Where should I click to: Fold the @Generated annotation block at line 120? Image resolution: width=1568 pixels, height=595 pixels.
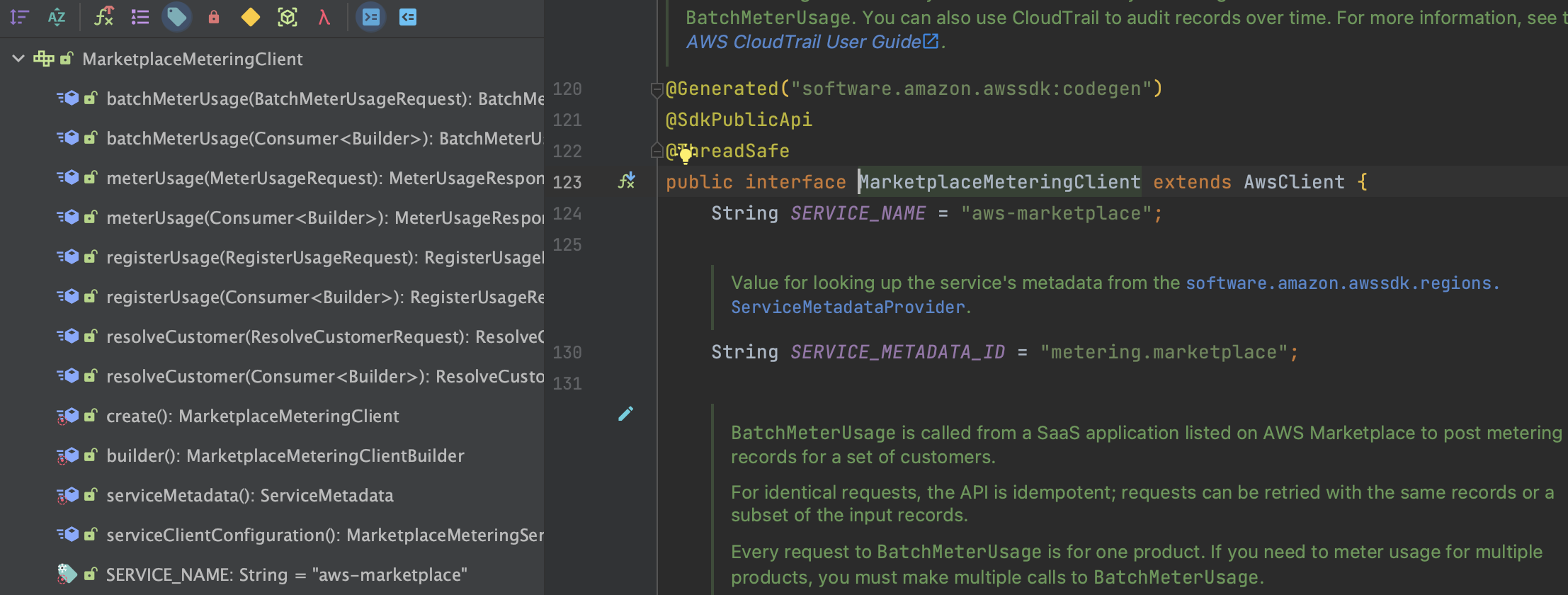coord(657,89)
